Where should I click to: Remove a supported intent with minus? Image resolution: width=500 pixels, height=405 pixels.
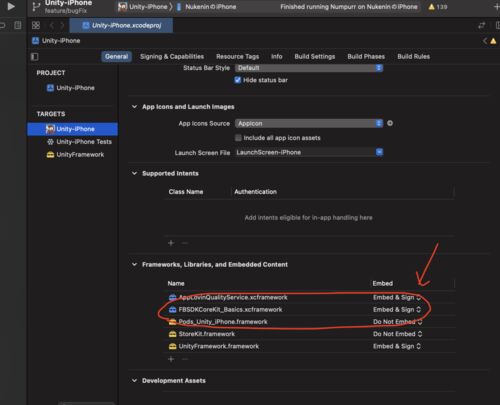[184, 243]
